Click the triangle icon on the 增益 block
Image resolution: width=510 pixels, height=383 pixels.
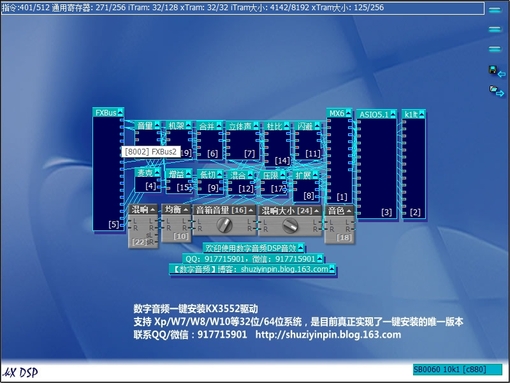188,174
